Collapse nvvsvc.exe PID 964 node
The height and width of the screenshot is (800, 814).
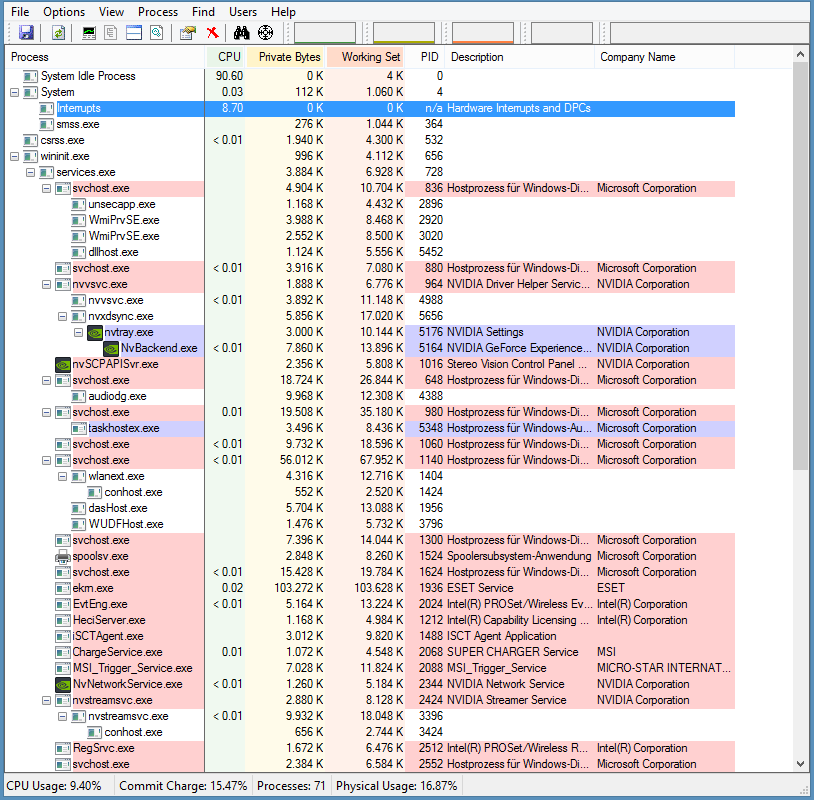(47, 284)
